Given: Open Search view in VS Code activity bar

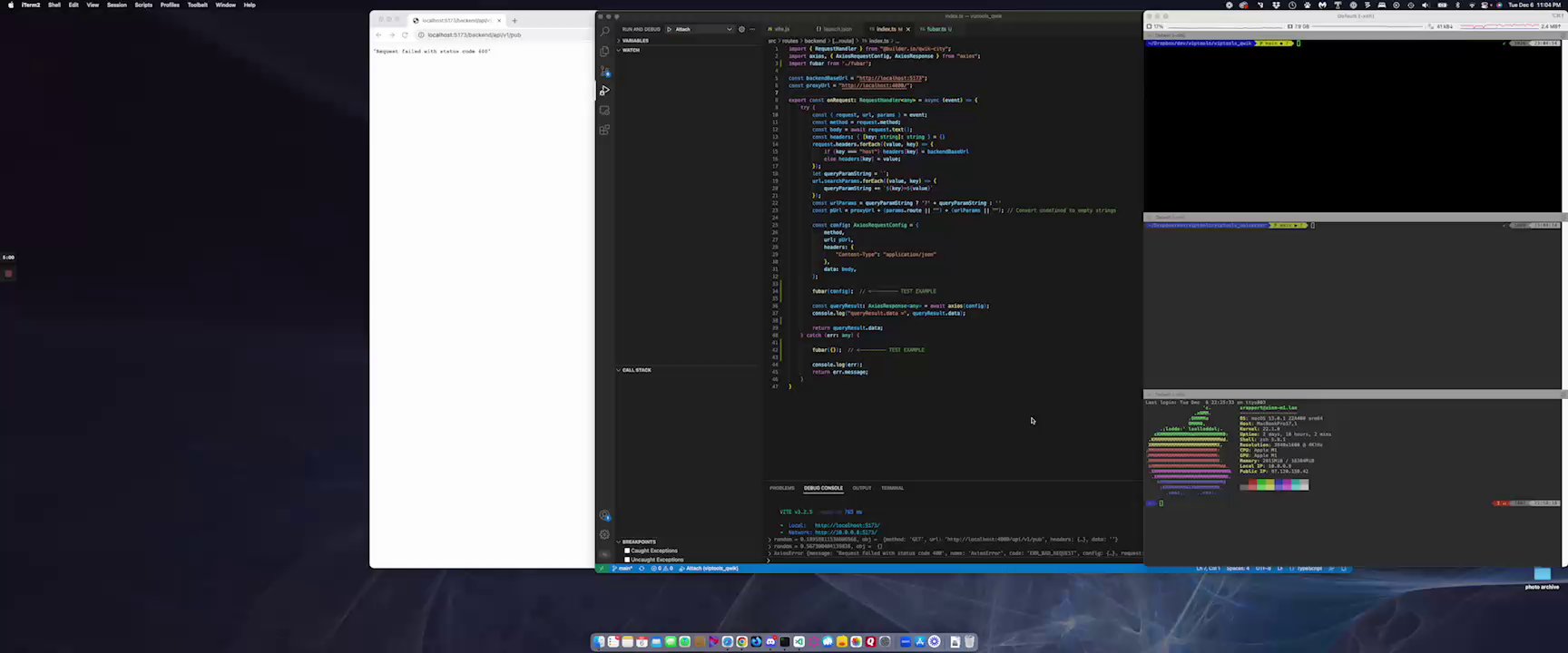Looking at the screenshot, I should point(604,32).
